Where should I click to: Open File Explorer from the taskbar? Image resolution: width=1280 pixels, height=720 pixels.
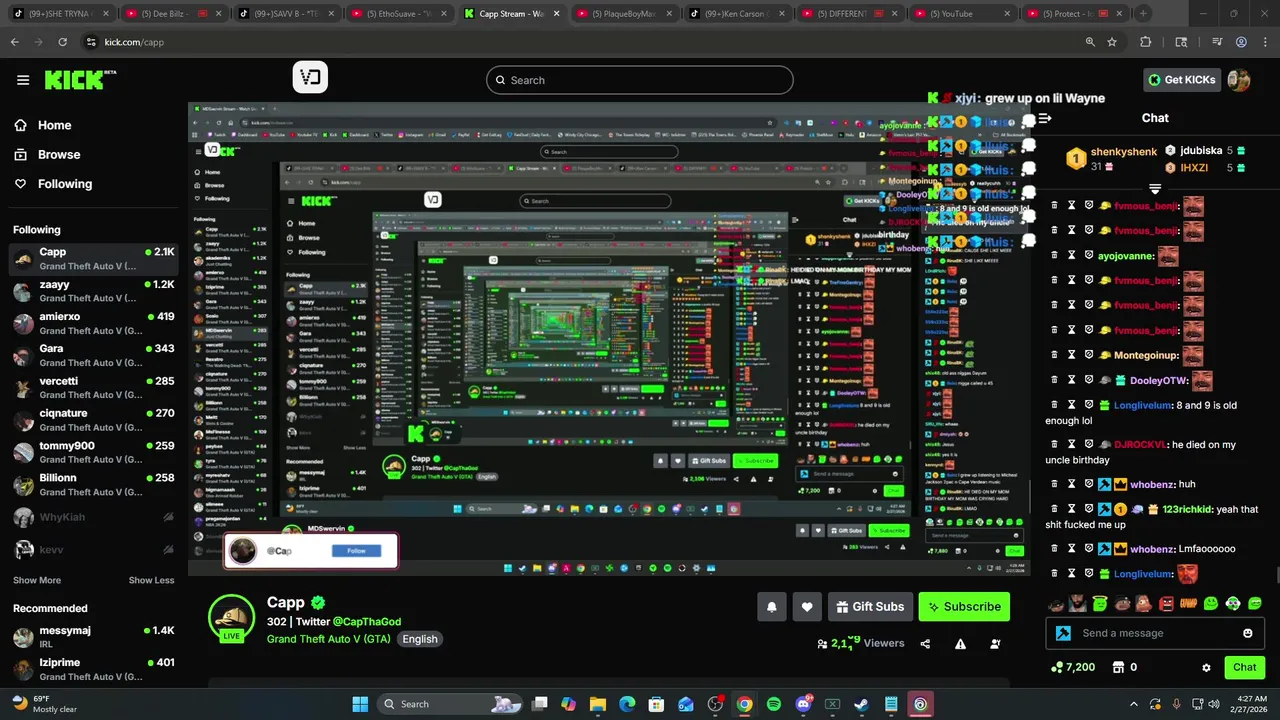(x=598, y=704)
